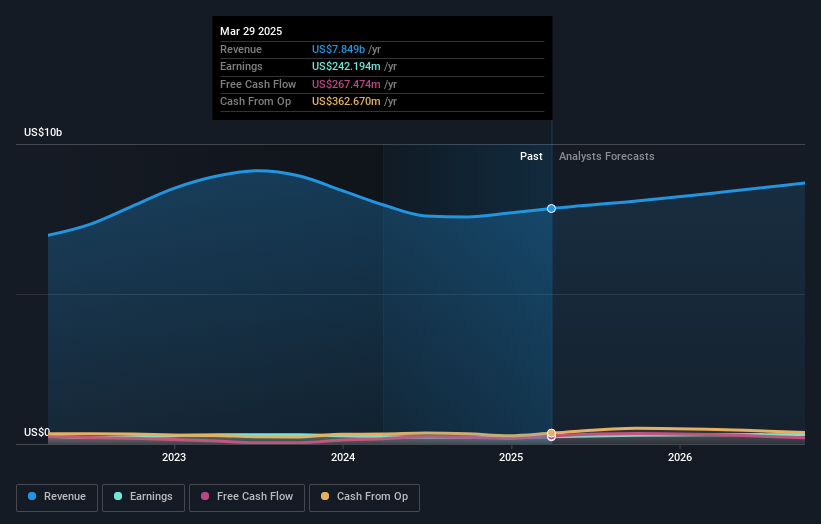
Task: Select the revenue data point on the chart
Action: pyautogui.click(x=551, y=208)
